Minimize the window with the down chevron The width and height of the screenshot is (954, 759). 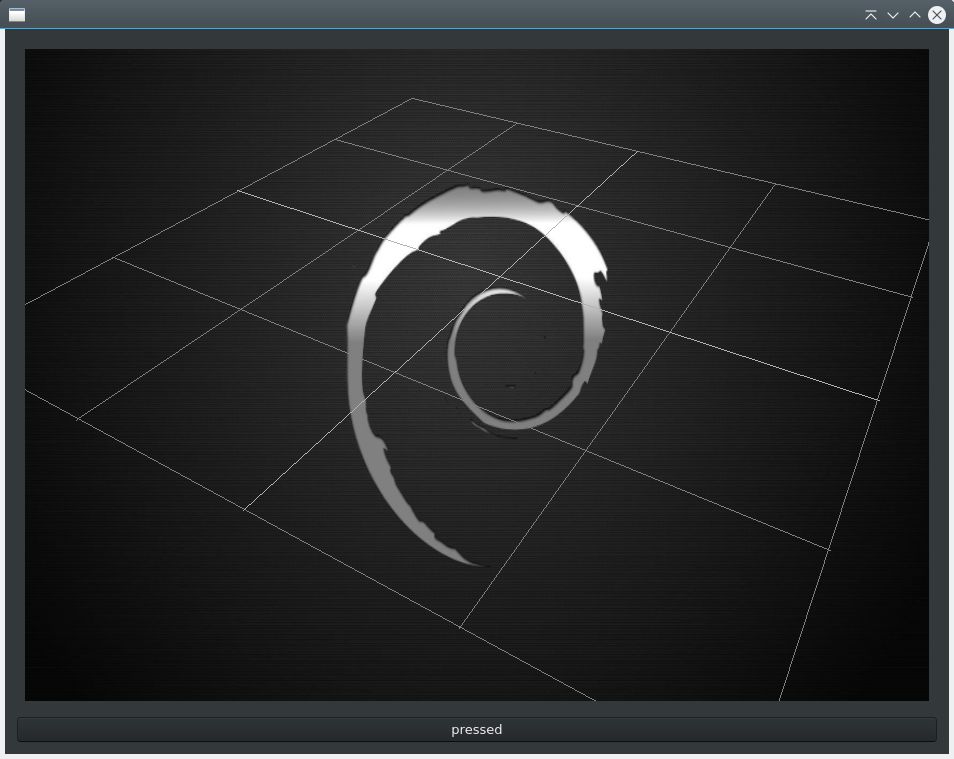pyautogui.click(x=893, y=15)
